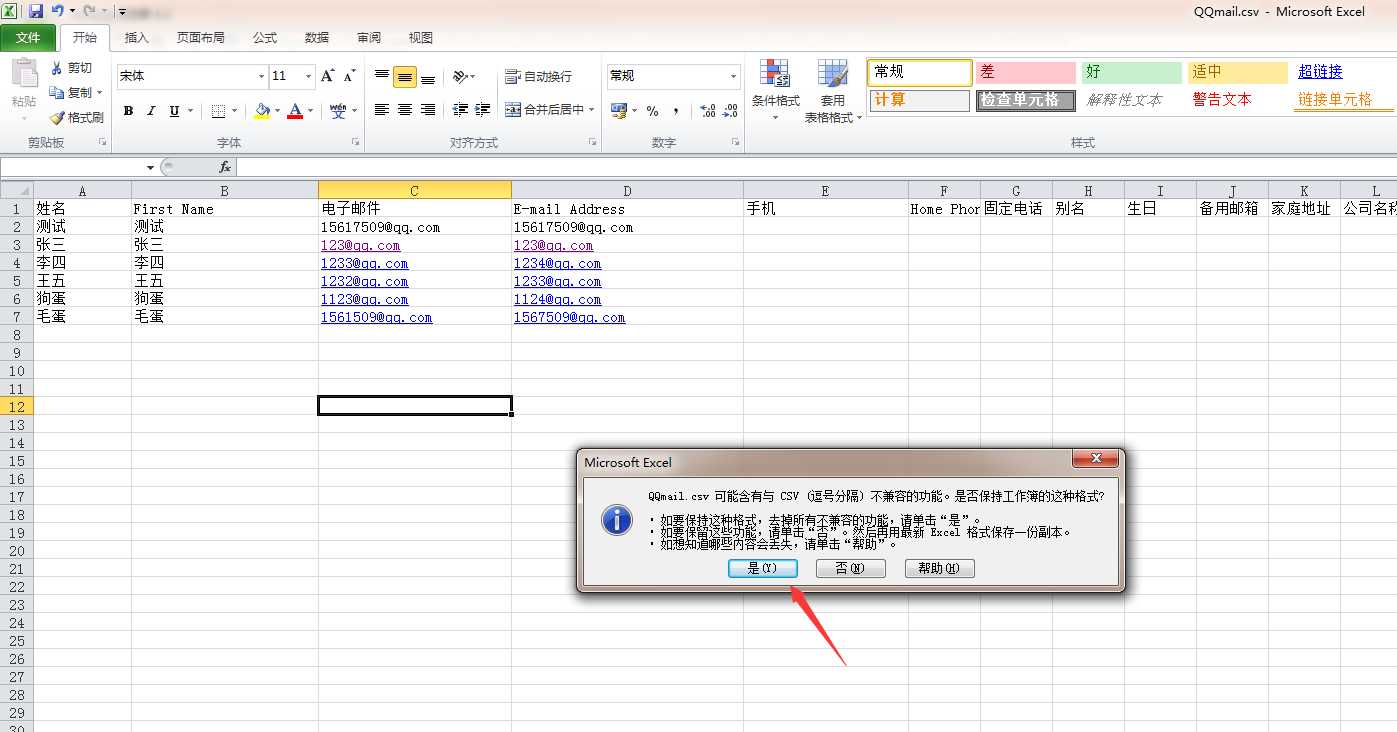1397x732 pixels.
Task: Decrease indent icon
Action: 460,110
